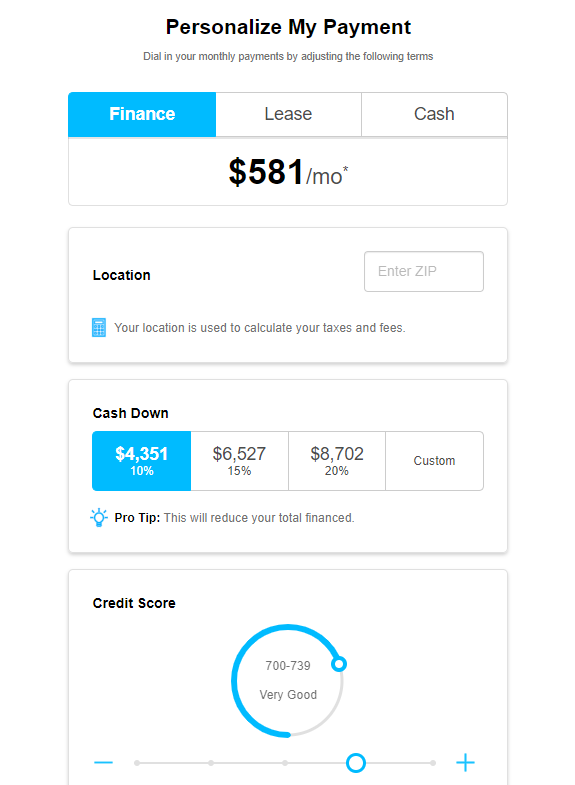
Task: Click the second dot on credit score slider
Action: (211, 763)
